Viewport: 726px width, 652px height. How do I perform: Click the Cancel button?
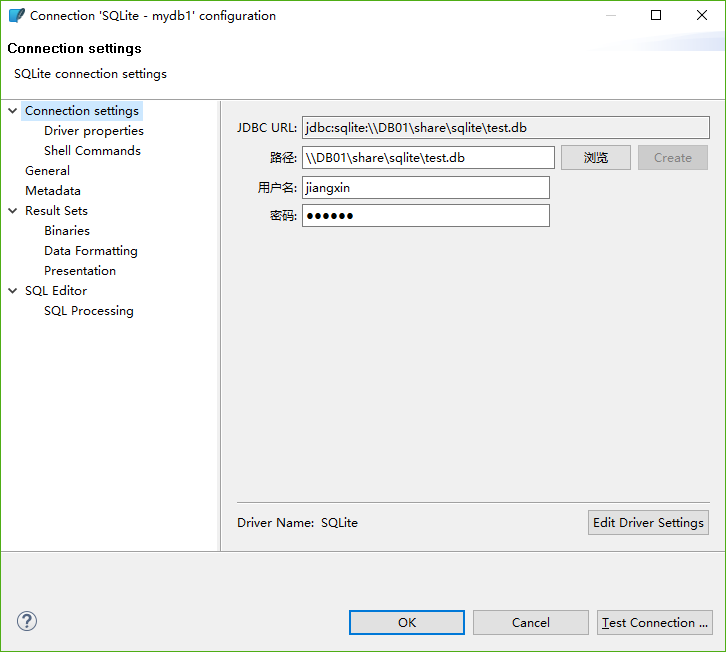pos(531,622)
